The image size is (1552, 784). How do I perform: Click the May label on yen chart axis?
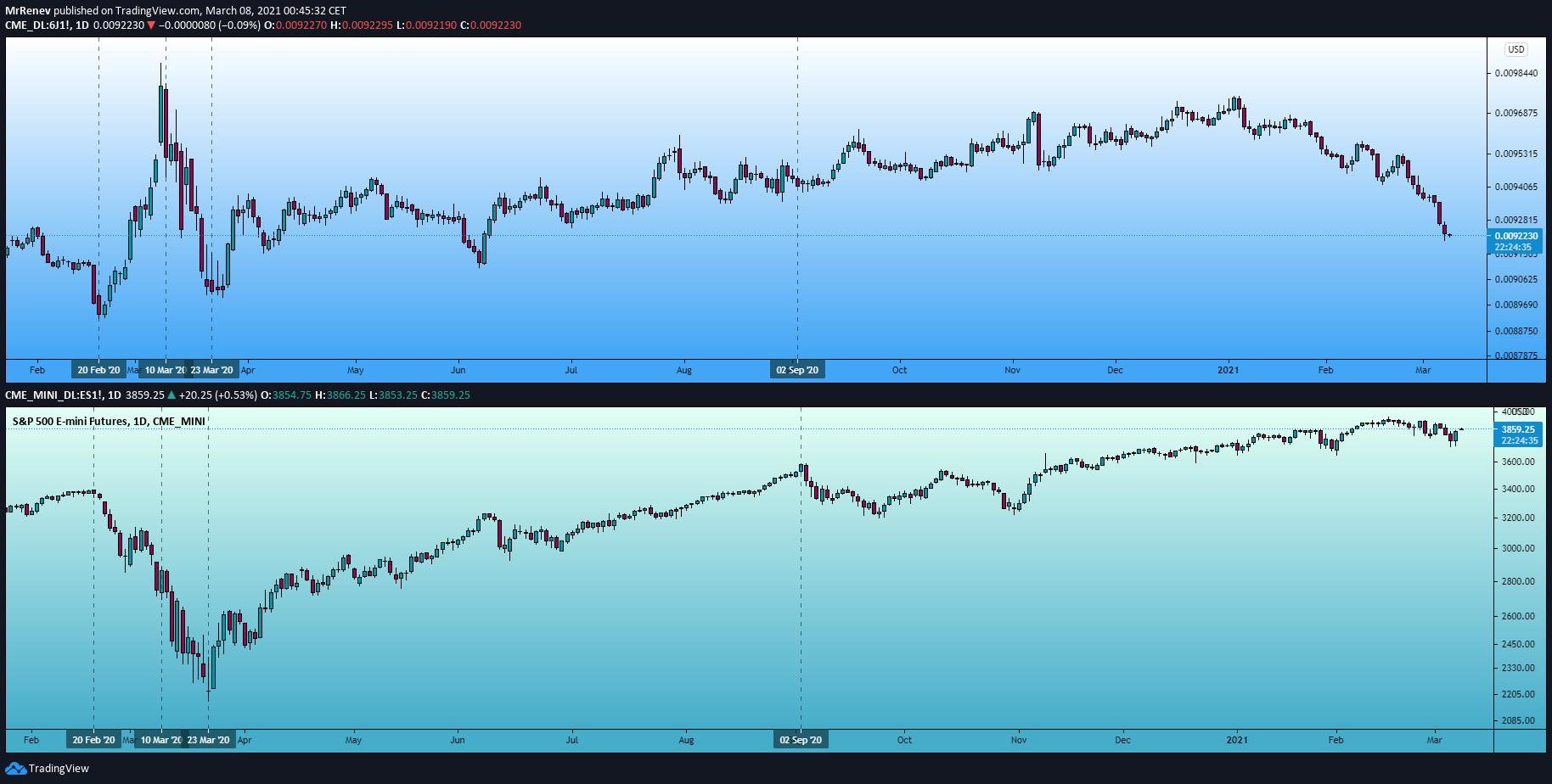(355, 370)
